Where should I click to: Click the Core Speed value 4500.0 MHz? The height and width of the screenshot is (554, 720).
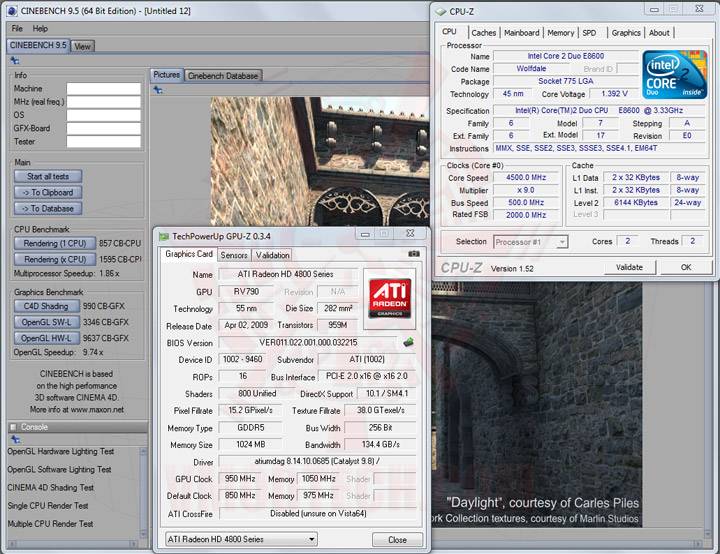coord(526,177)
